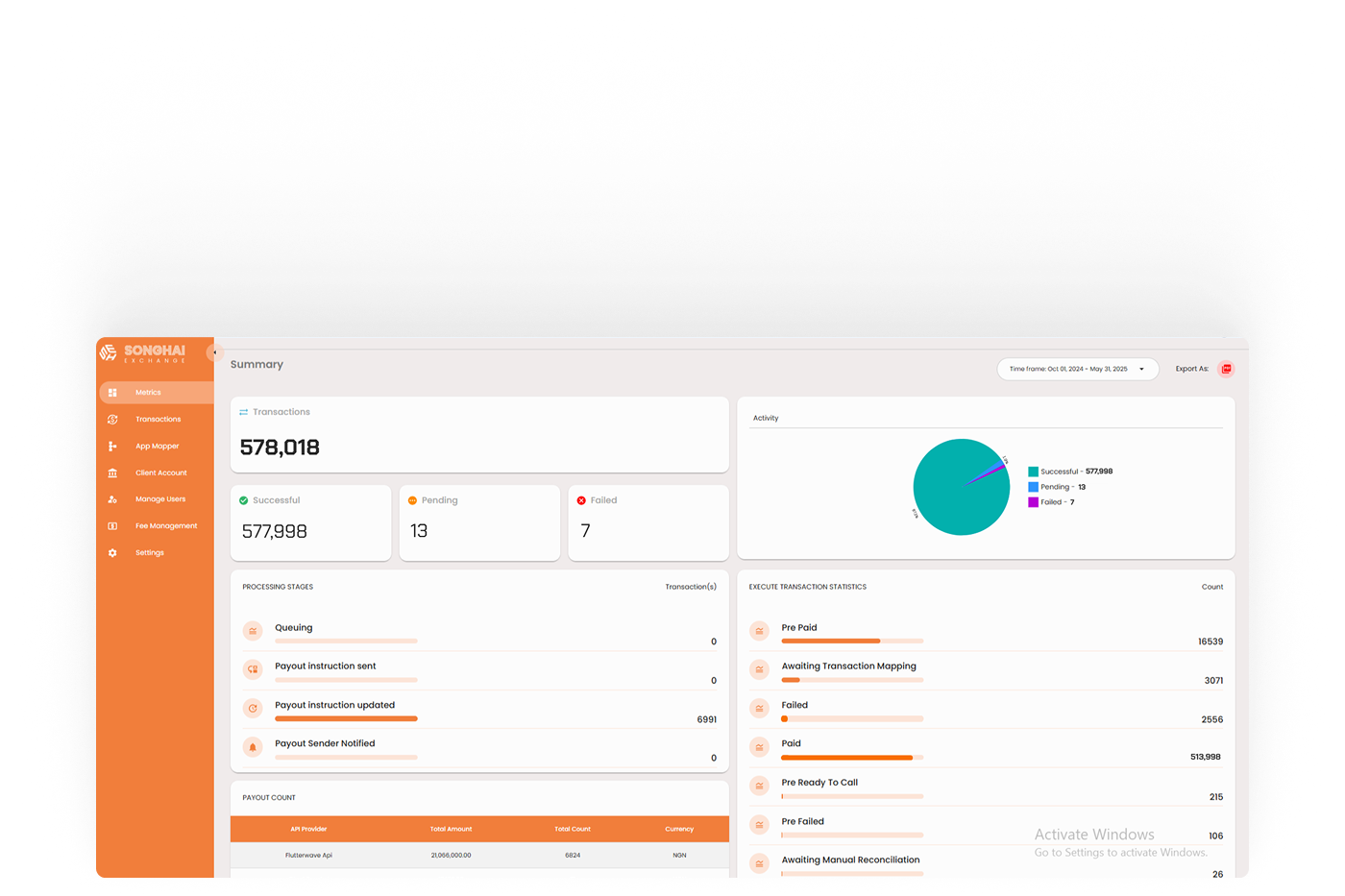Click the purple Failed legend swatch
Viewport: 1345px width, 896px height.
(1033, 502)
